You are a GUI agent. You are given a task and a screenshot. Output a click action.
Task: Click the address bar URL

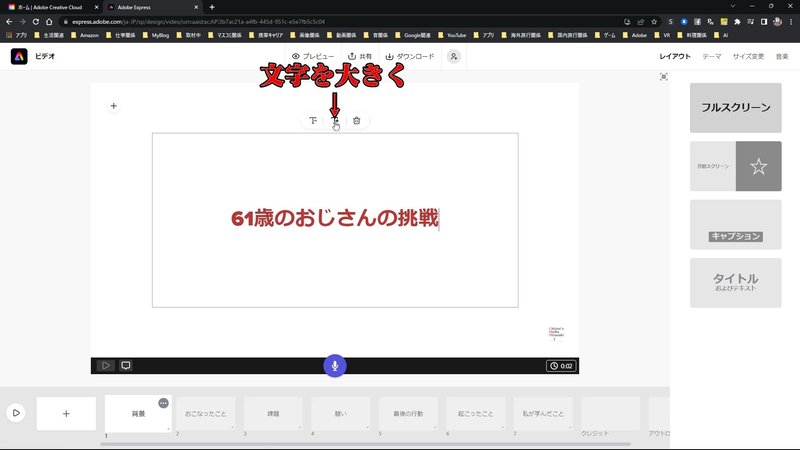pos(198,22)
